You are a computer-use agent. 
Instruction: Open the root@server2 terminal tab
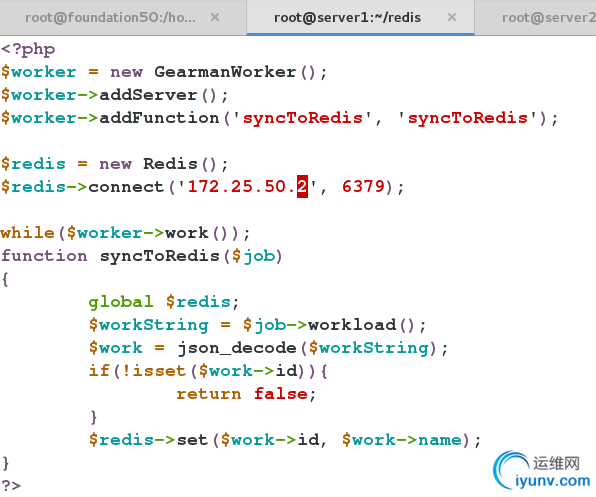click(x=548, y=17)
